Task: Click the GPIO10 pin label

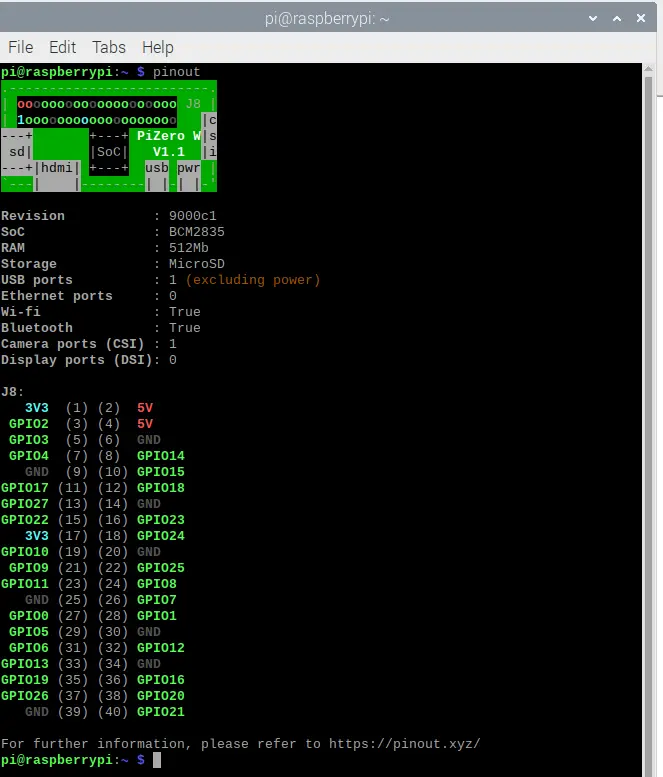Action: (x=25, y=552)
